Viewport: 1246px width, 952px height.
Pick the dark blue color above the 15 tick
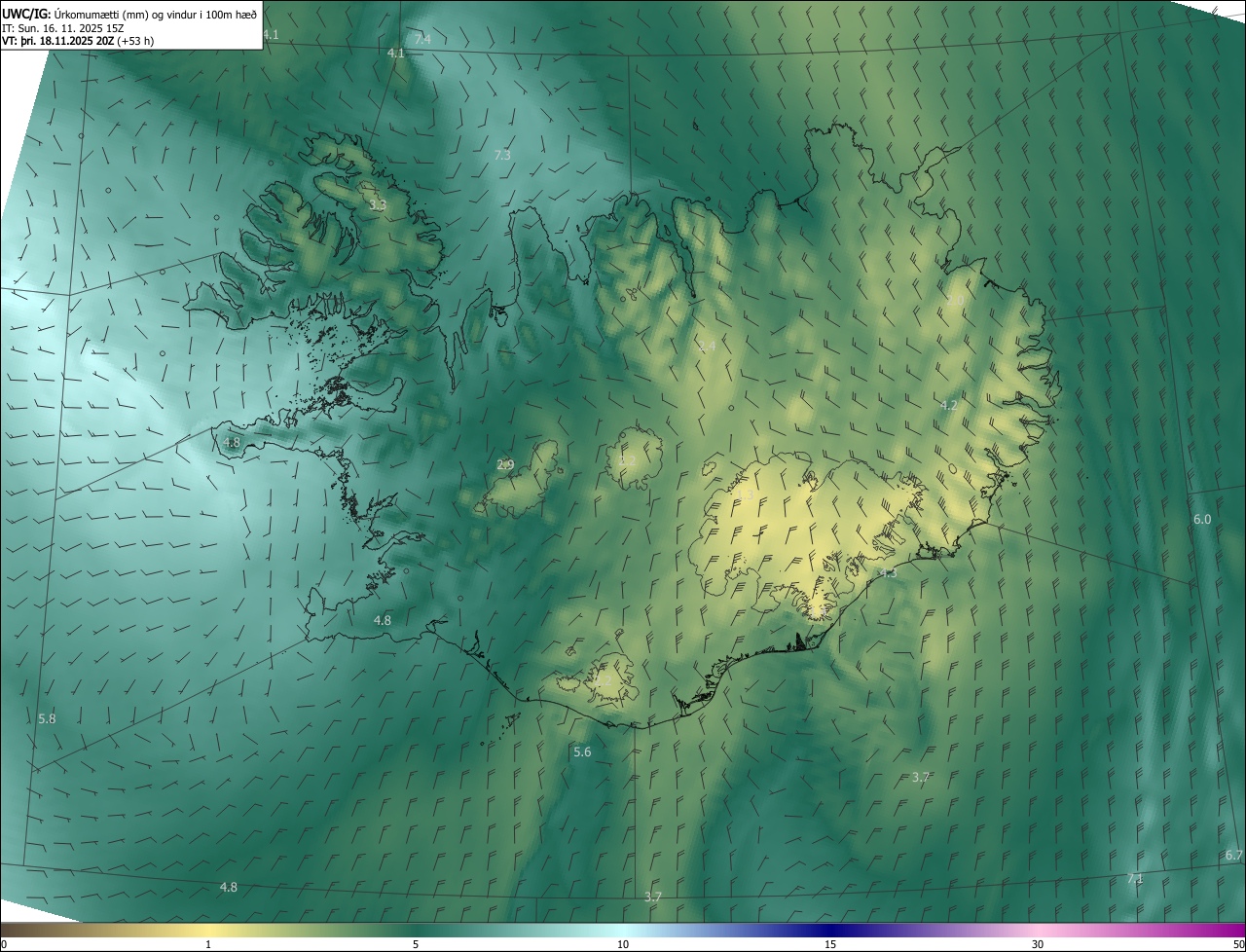point(830,930)
